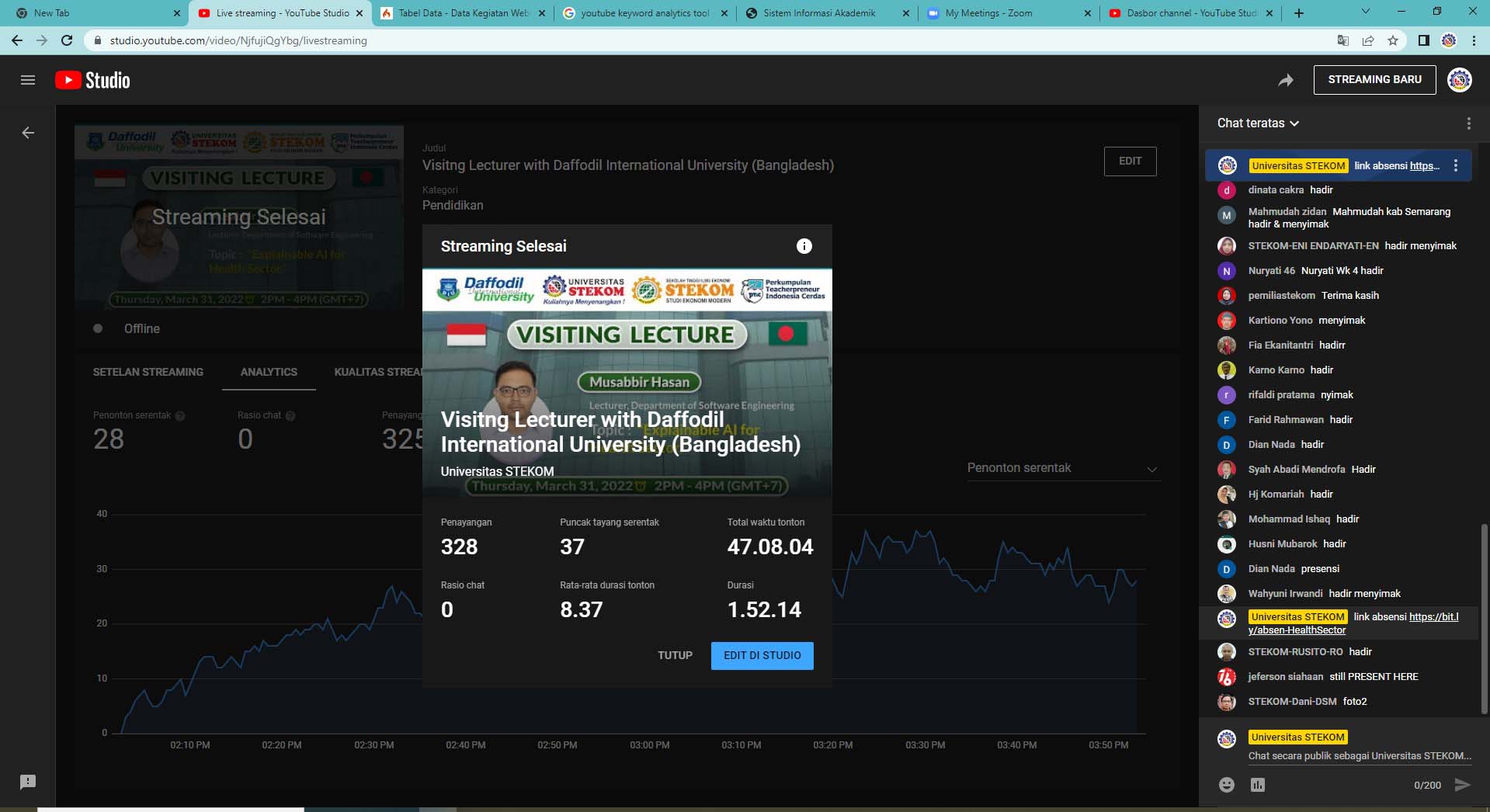Navigate back in browser

pos(17,40)
